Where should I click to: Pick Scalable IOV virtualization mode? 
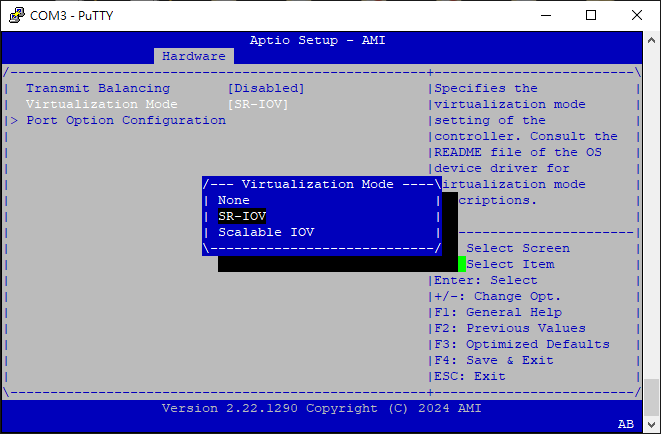266,232
